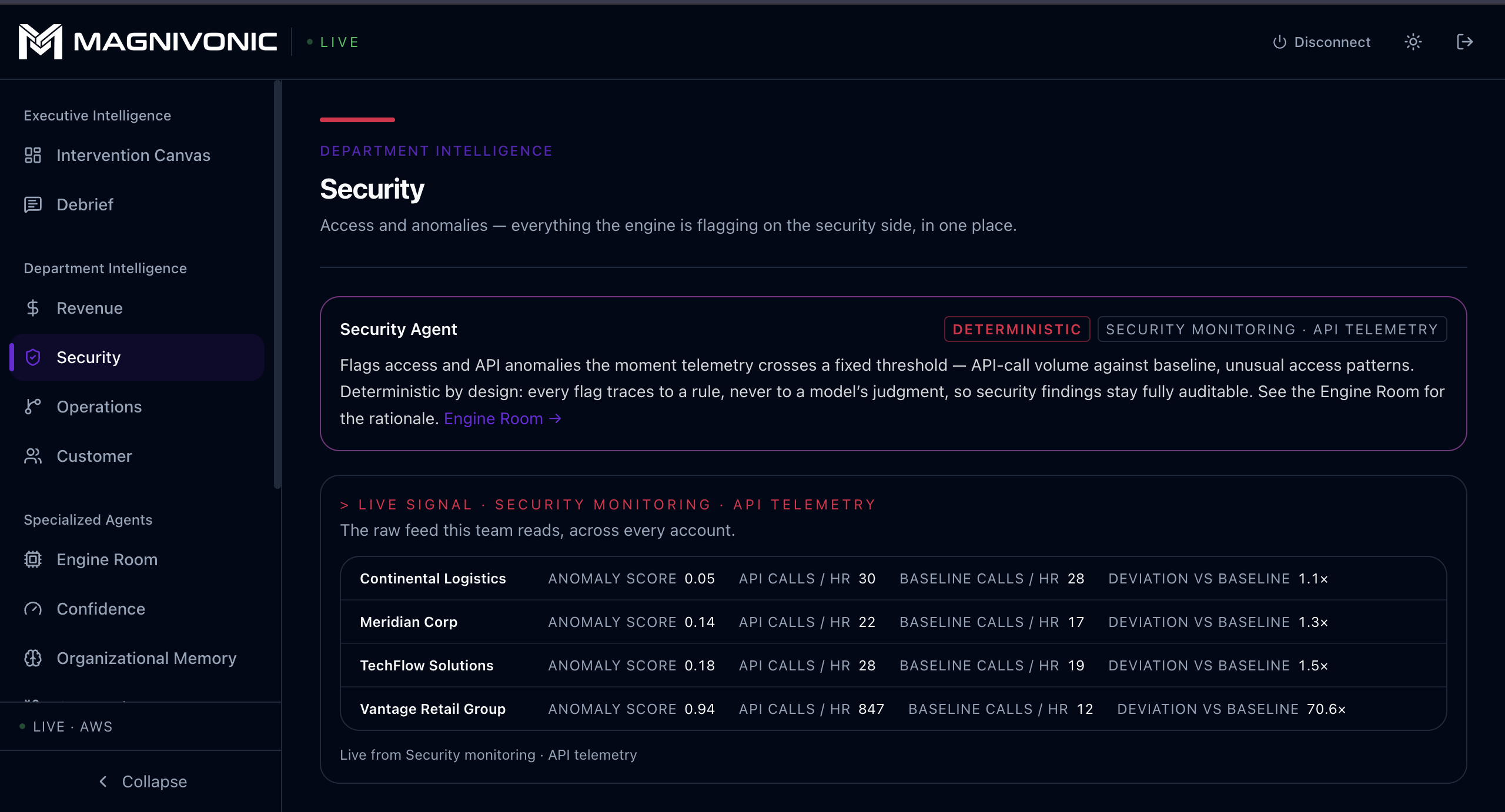
Task: Open Operations branch icon
Action: pos(33,407)
